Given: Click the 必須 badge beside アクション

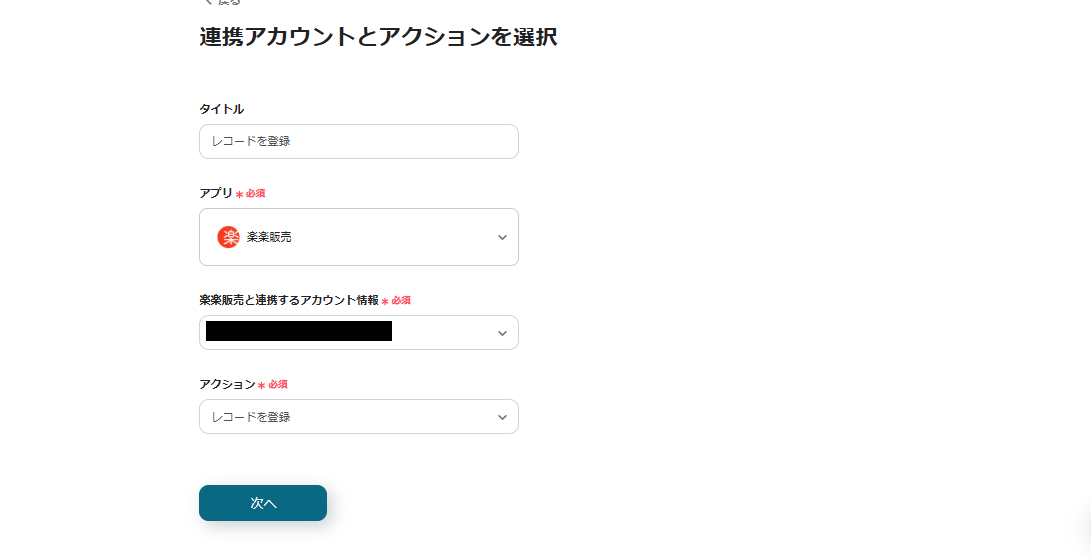Looking at the screenshot, I should click(x=278, y=384).
